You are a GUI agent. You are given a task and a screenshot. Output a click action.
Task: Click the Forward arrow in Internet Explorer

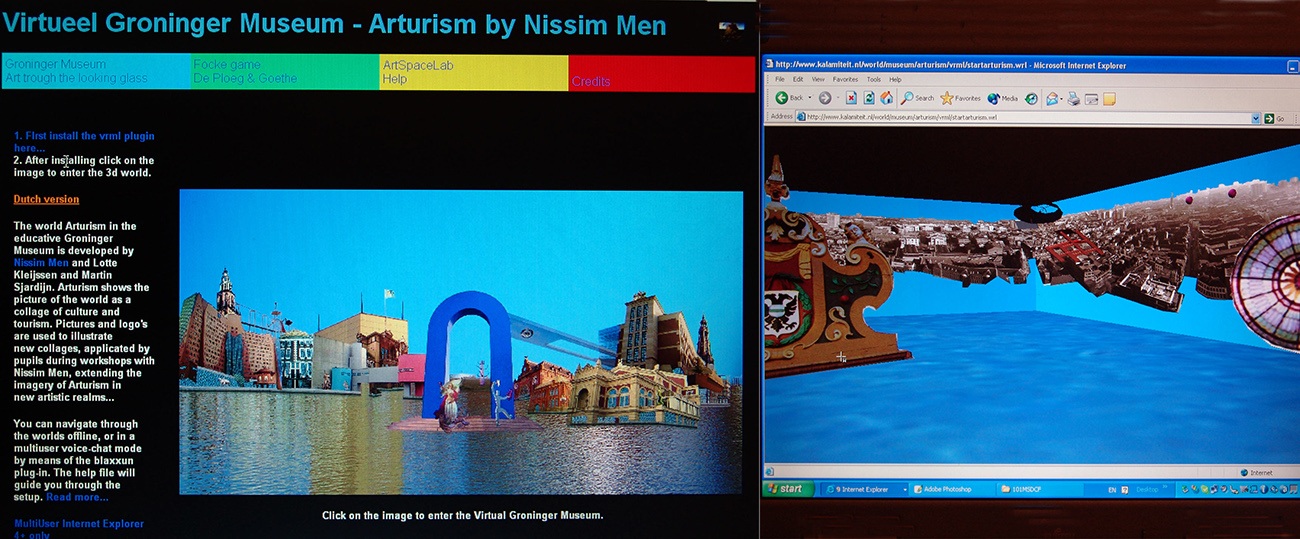click(x=824, y=98)
